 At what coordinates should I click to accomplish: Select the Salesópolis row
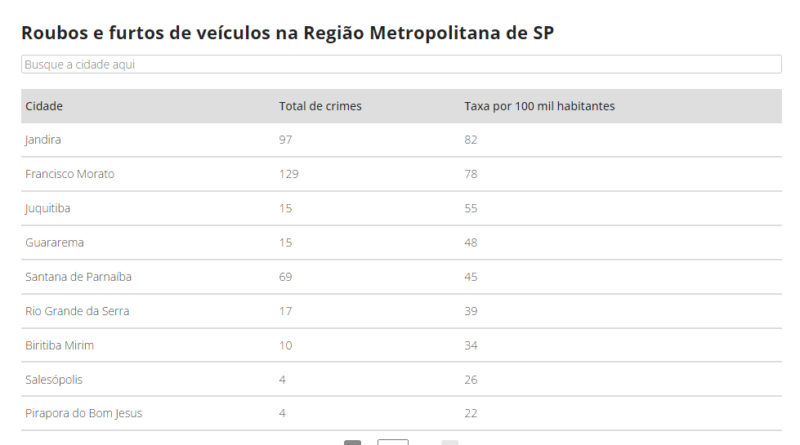click(x=401, y=379)
